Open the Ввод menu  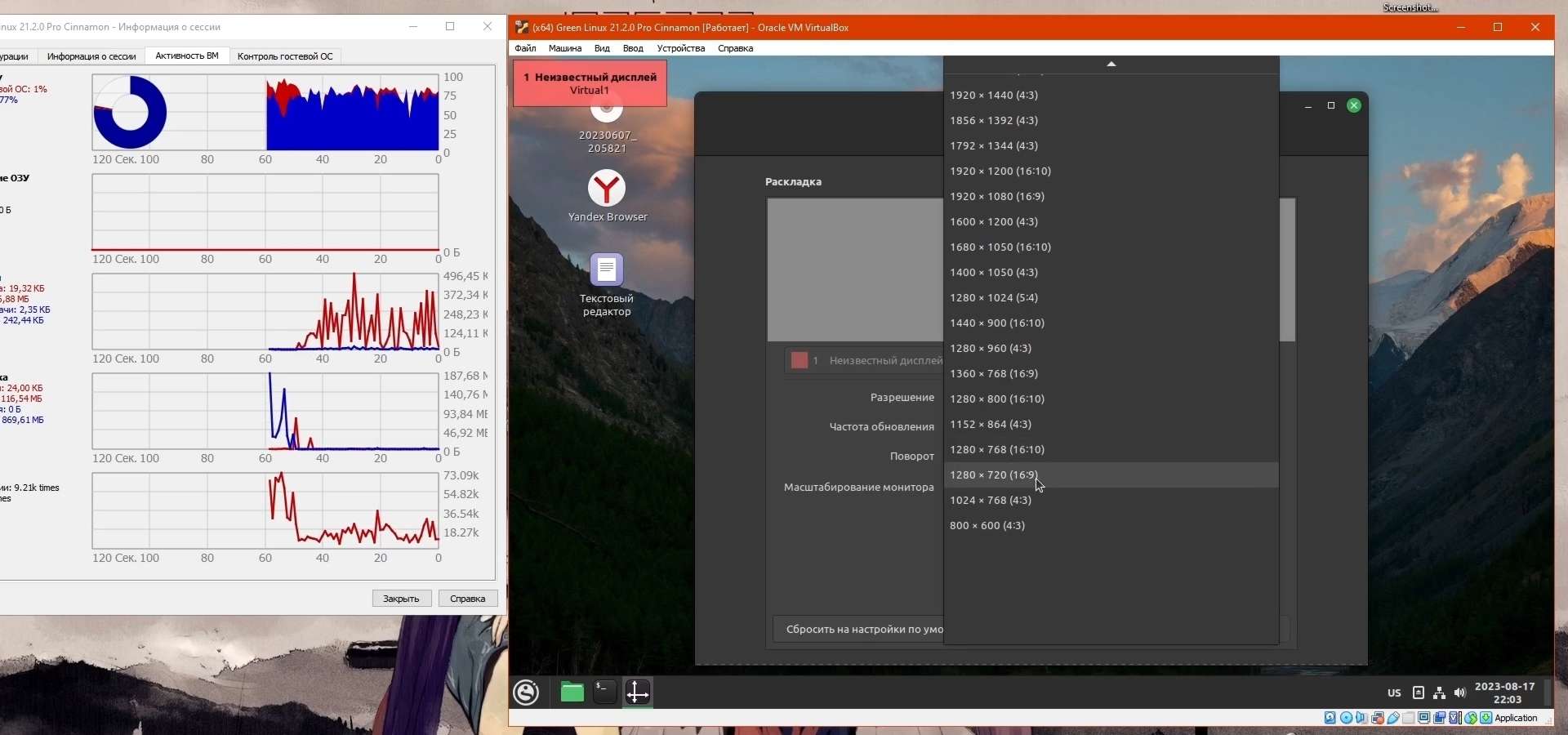click(x=633, y=48)
